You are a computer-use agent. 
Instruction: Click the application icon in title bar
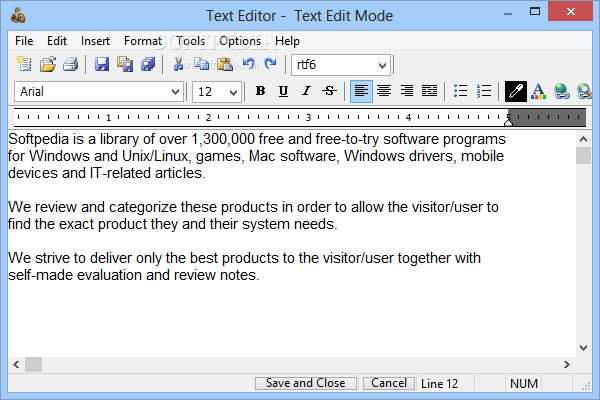click(x=18, y=16)
